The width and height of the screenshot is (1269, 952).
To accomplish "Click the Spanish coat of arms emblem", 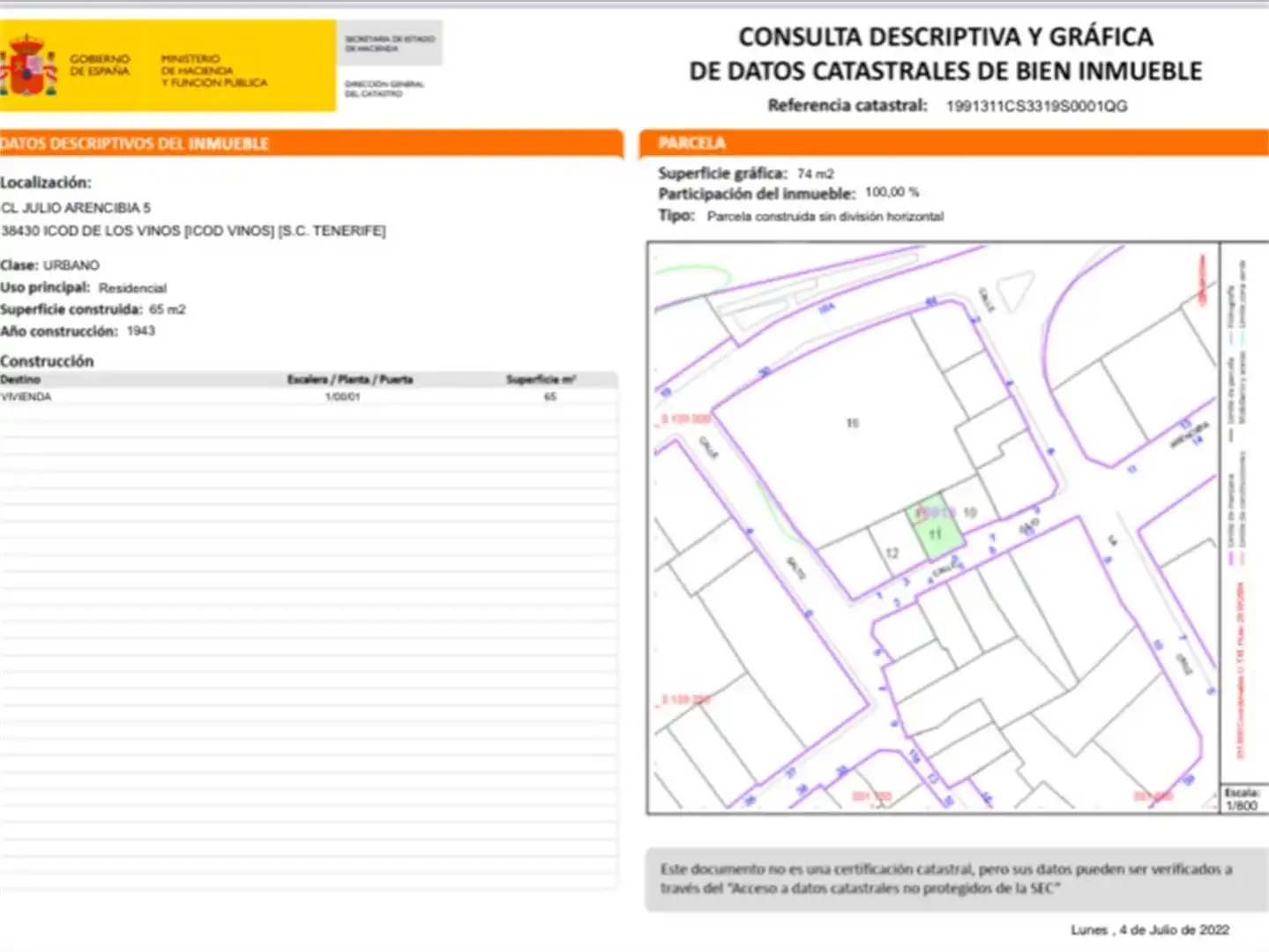I will click(x=28, y=64).
